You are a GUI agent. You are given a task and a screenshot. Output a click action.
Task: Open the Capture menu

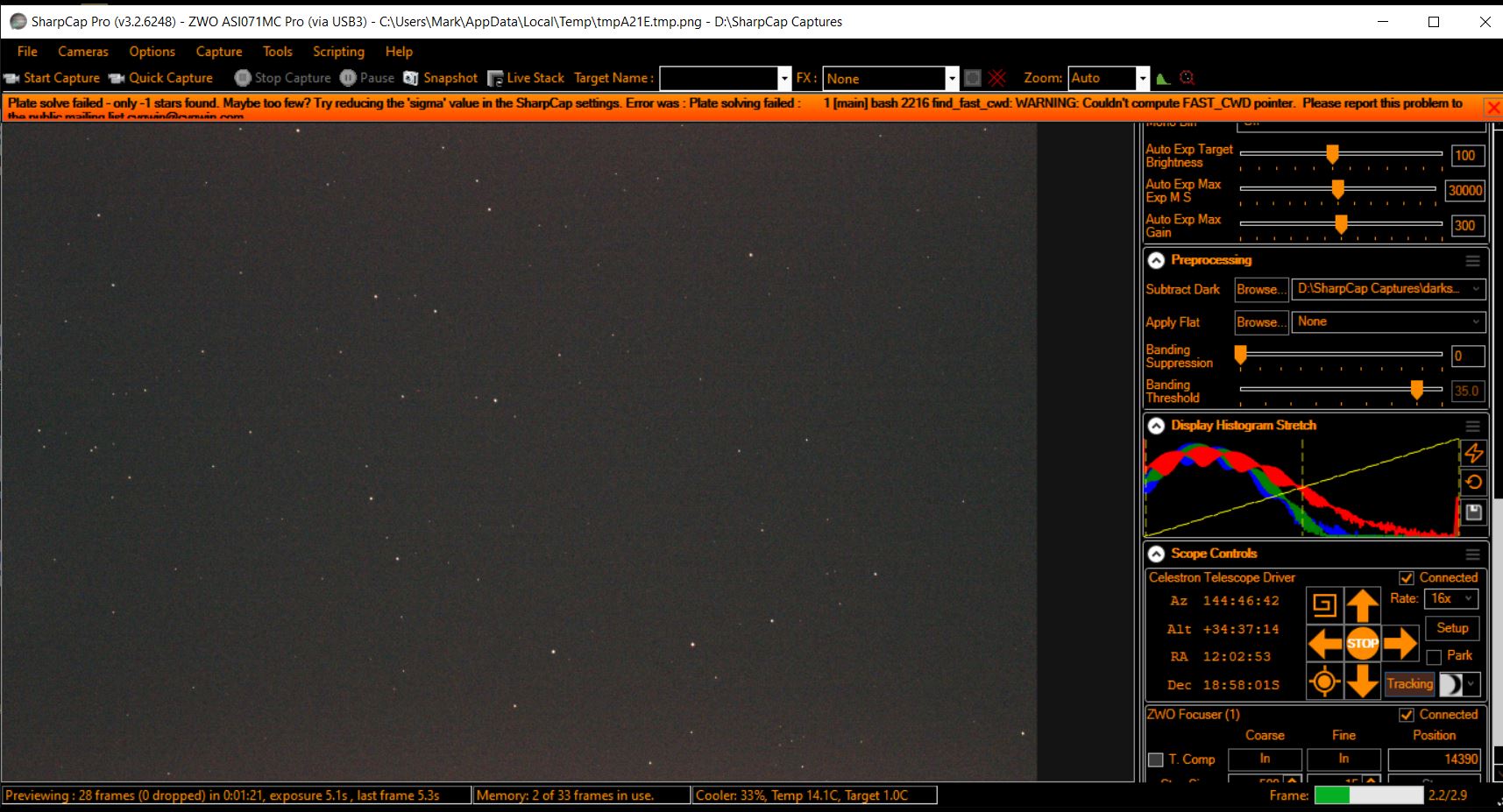pyautogui.click(x=219, y=52)
